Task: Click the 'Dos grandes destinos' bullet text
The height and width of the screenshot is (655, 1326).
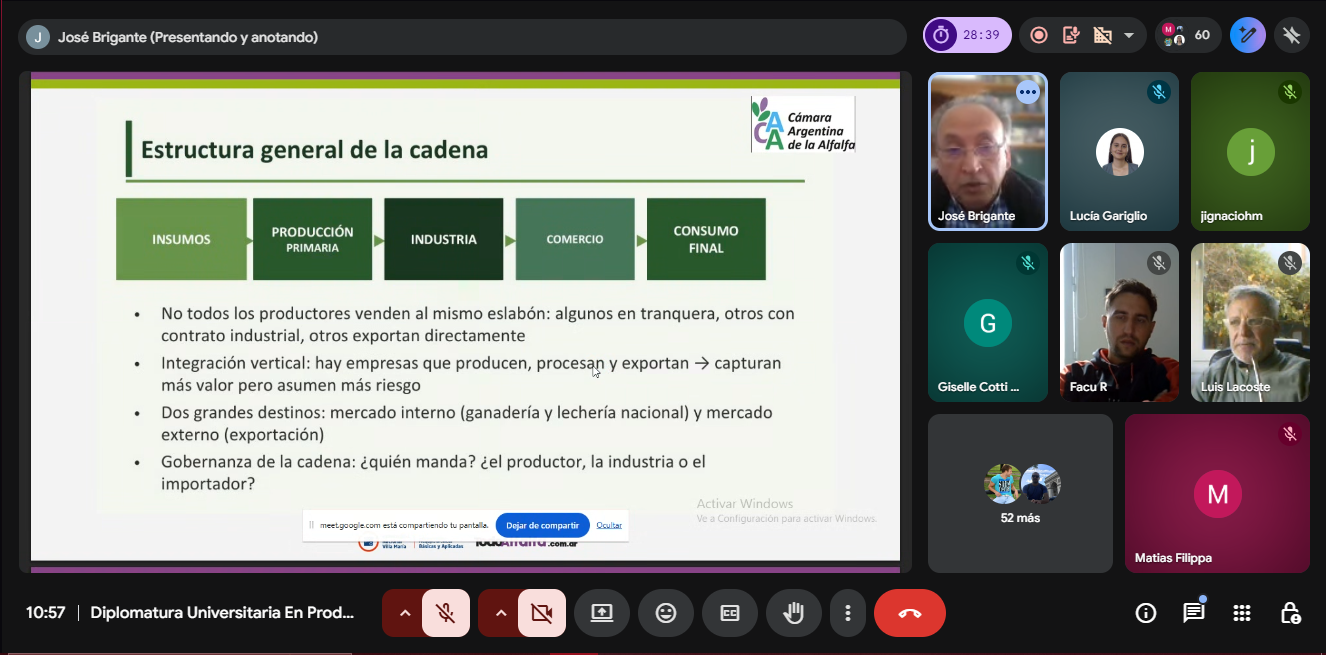Action: click(x=467, y=423)
